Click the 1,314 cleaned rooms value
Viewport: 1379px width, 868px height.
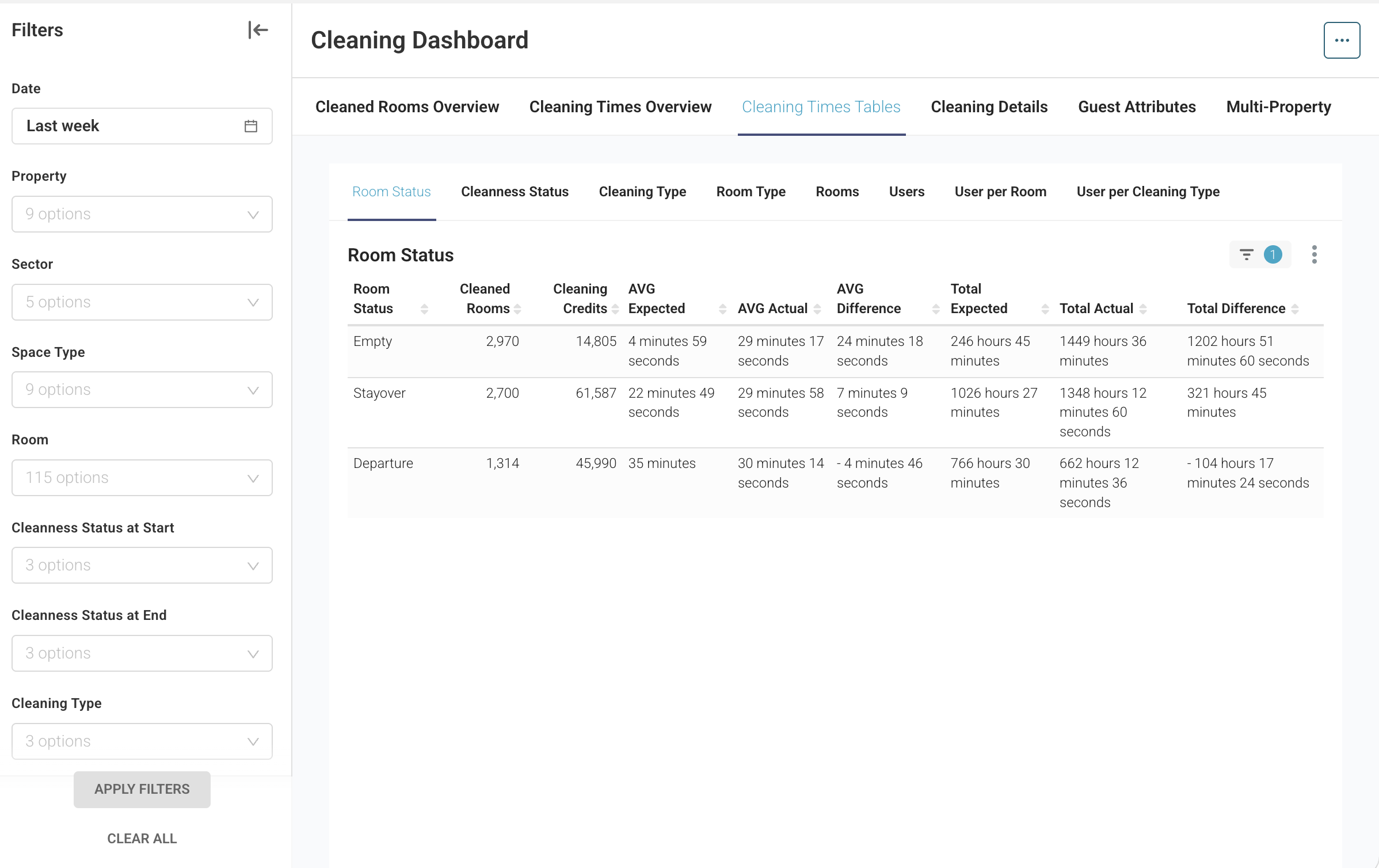coord(502,463)
